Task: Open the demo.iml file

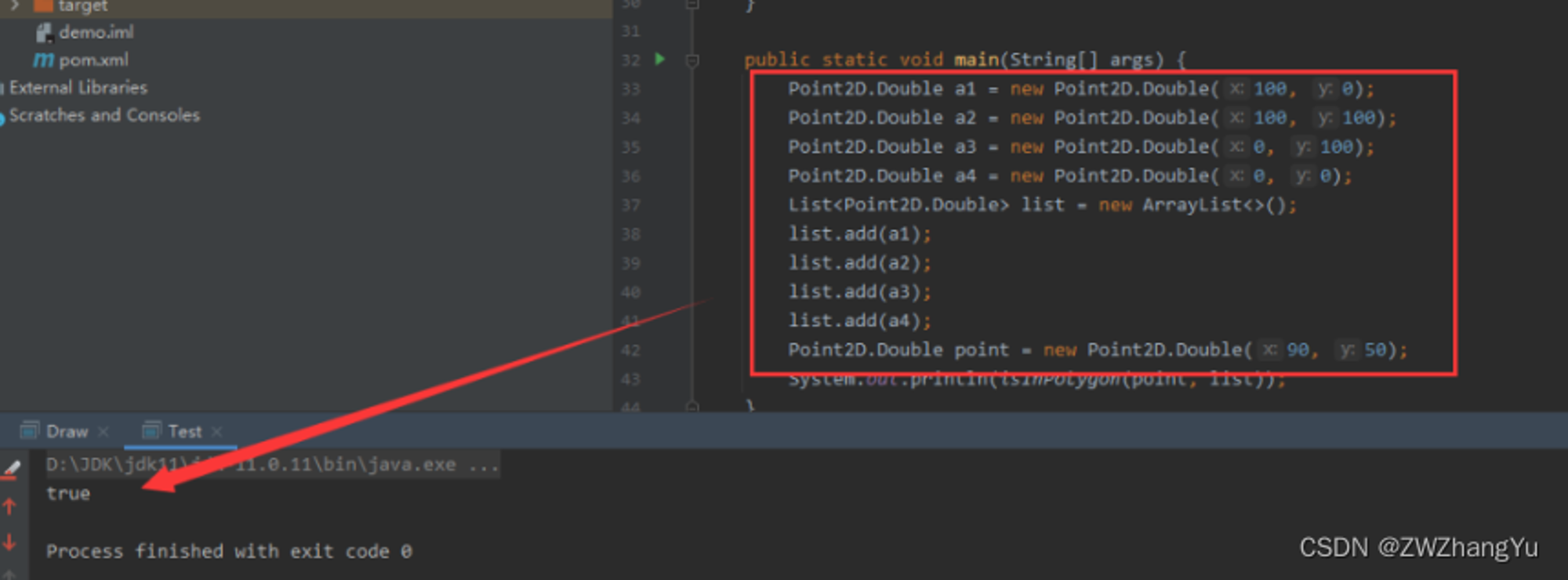Action: (x=96, y=32)
